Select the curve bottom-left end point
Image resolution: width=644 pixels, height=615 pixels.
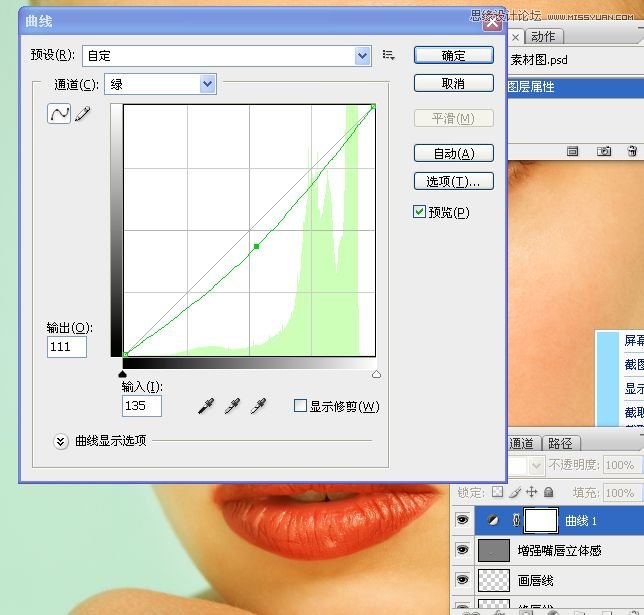[126, 354]
